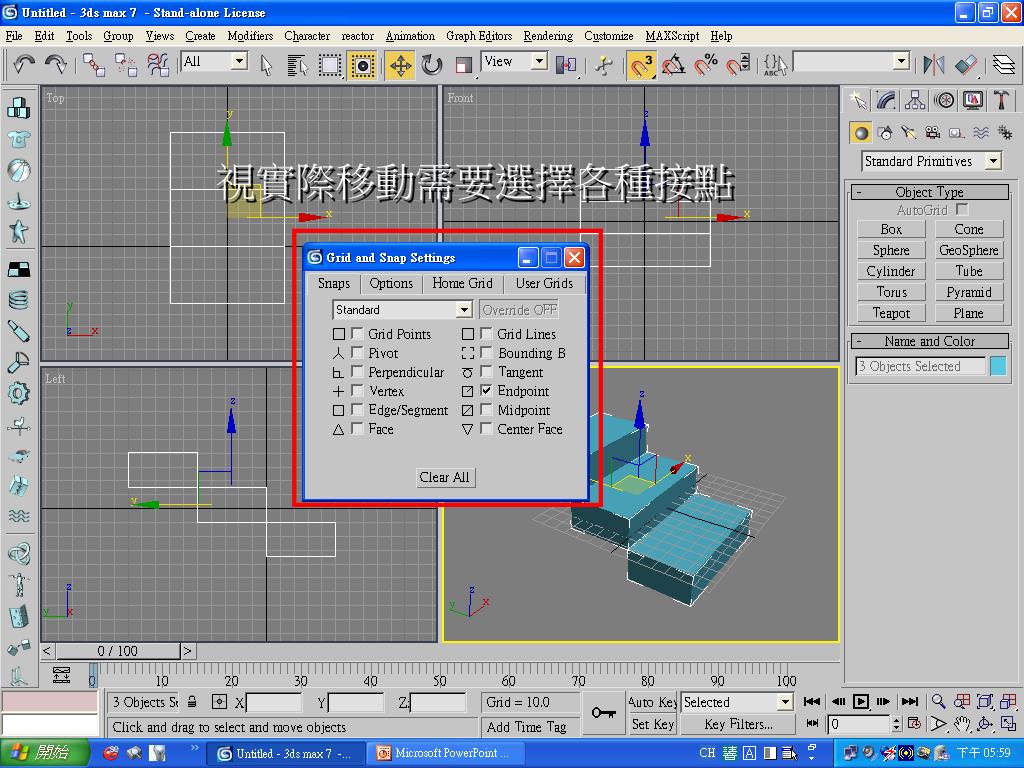Toggle the Percent Snap button

(705, 65)
